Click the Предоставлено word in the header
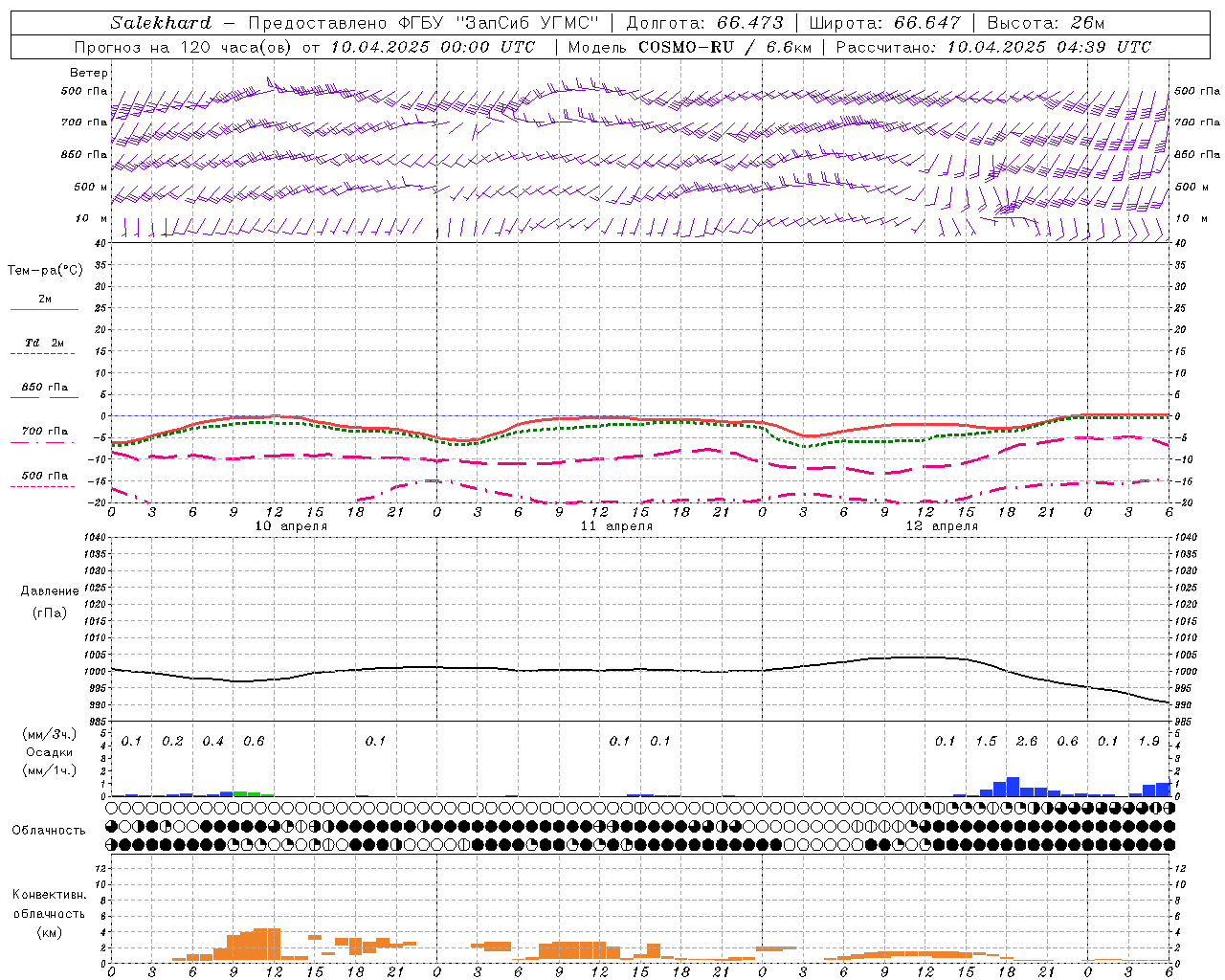 (x=318, y=23)
